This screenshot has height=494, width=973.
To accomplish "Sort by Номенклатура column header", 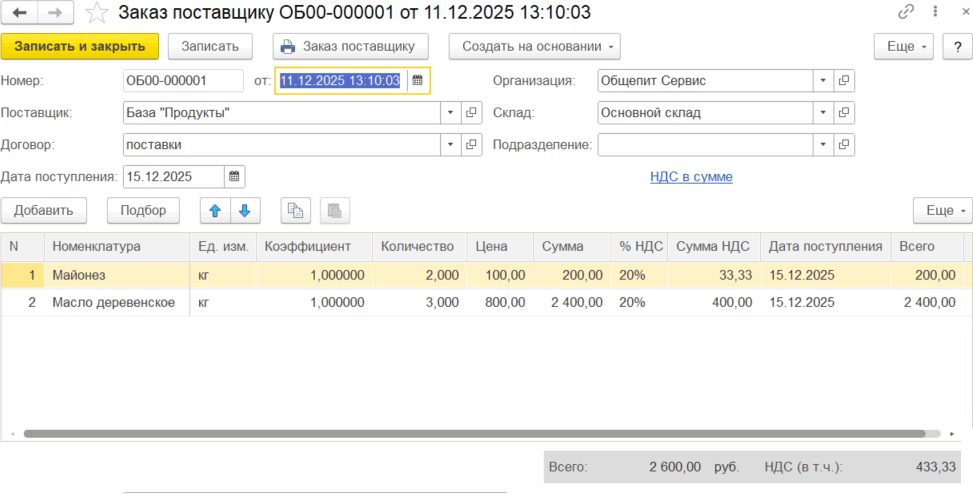I will (97, 246).
